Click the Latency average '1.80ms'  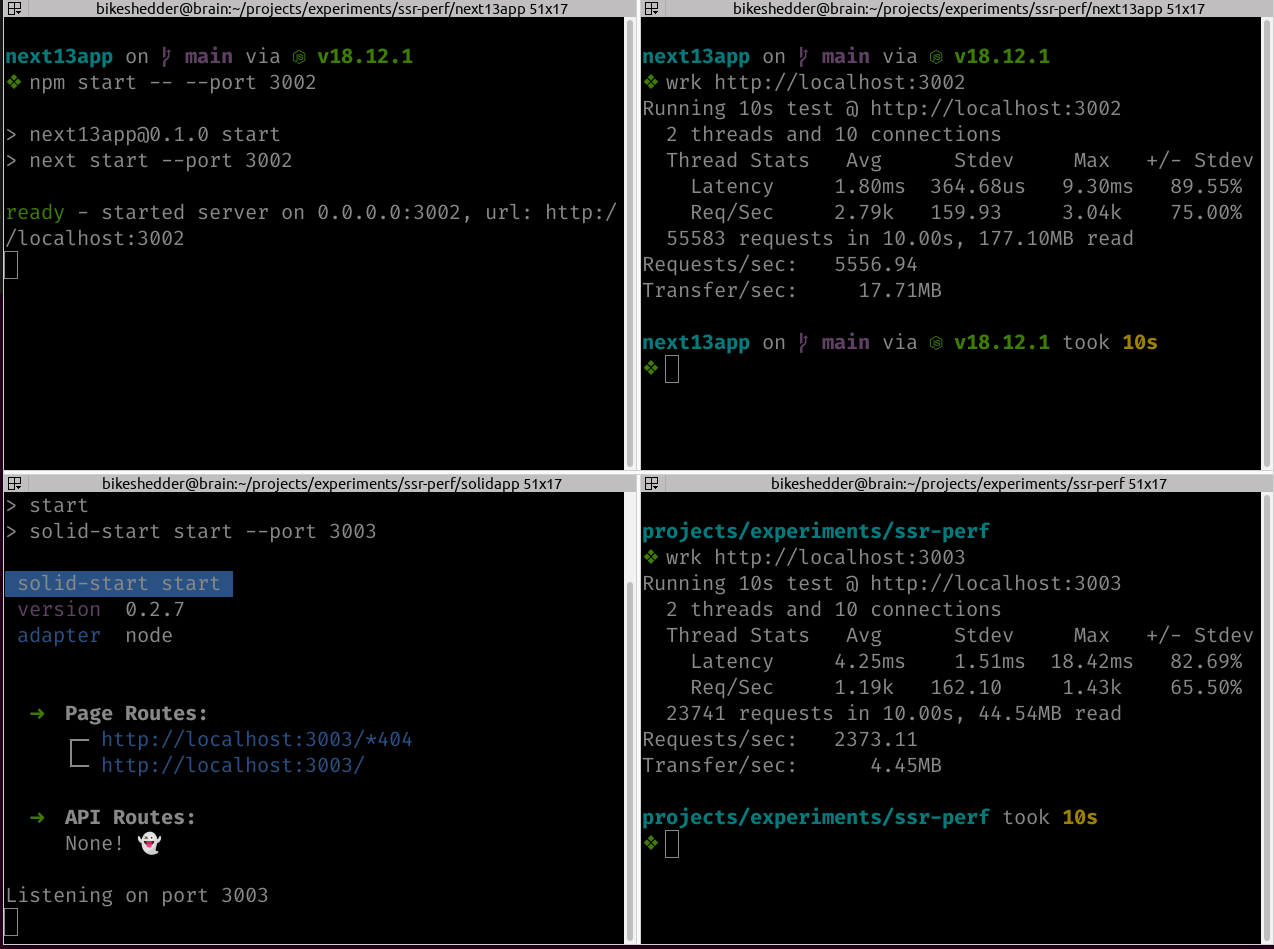click(x=870, y=187)
